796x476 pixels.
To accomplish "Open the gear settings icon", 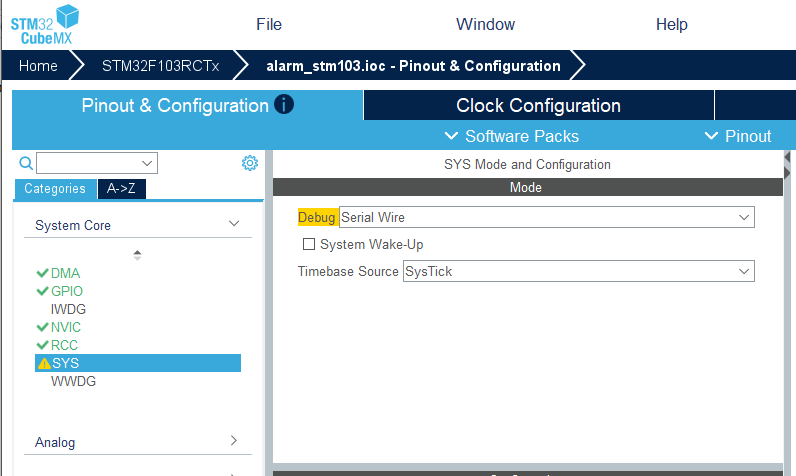I will click(x=250, y=163).
